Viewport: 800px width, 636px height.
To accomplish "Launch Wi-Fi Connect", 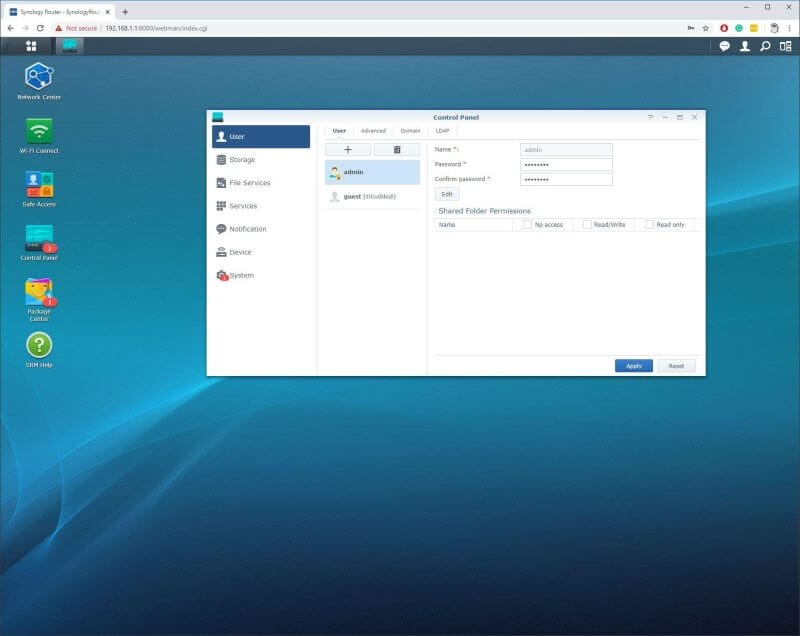I will (40, 131).
